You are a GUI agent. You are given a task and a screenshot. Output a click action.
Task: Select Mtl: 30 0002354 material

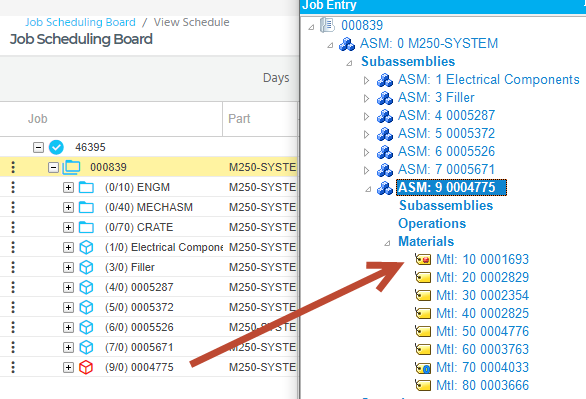(482, 295)
